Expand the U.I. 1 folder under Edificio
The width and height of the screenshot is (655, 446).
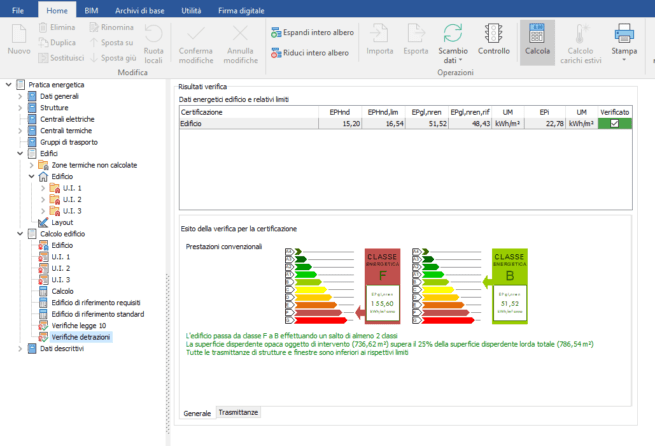[43, 188]
